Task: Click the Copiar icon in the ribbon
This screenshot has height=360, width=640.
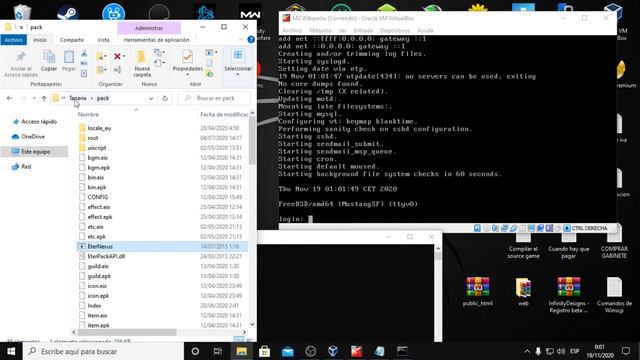Action: [x=49, y=57]
